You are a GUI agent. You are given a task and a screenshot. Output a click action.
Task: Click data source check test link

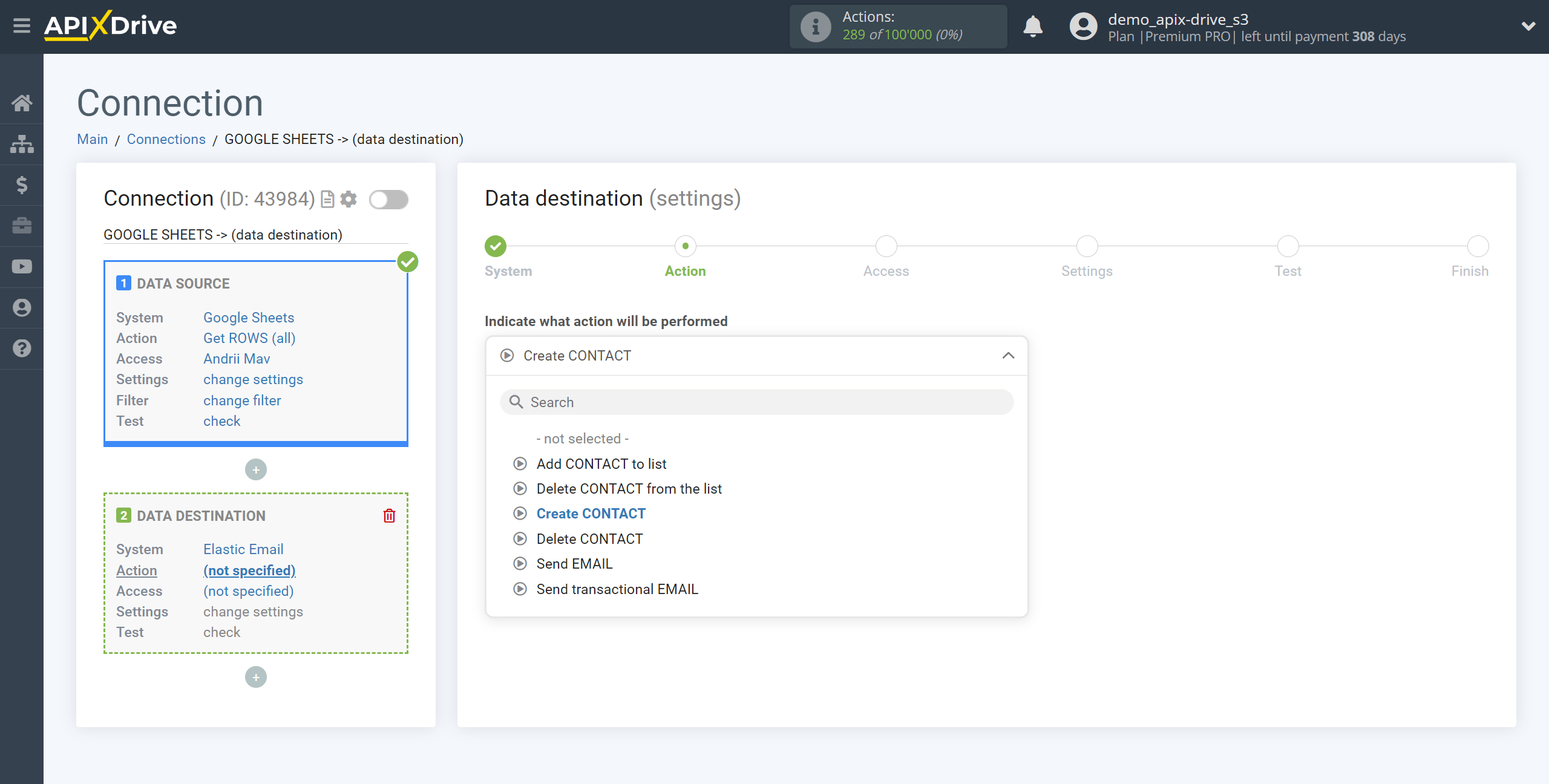coord(221,421)
